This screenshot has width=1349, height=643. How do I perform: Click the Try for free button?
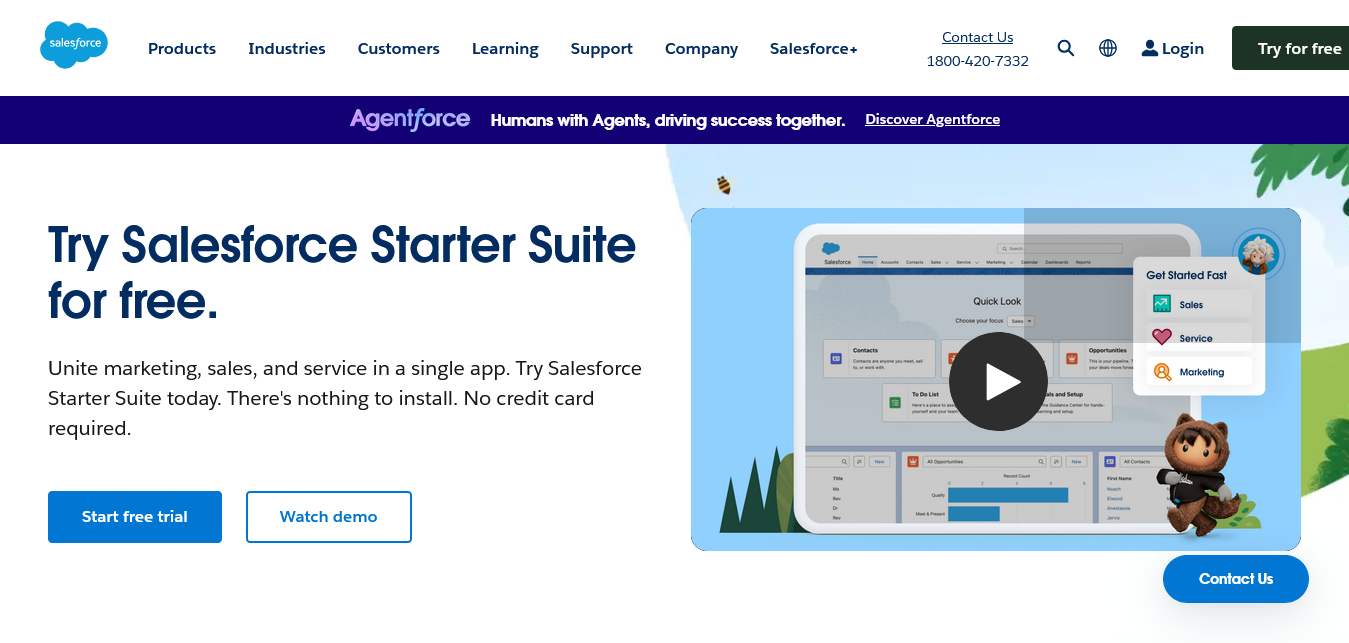pos(1291,48)
